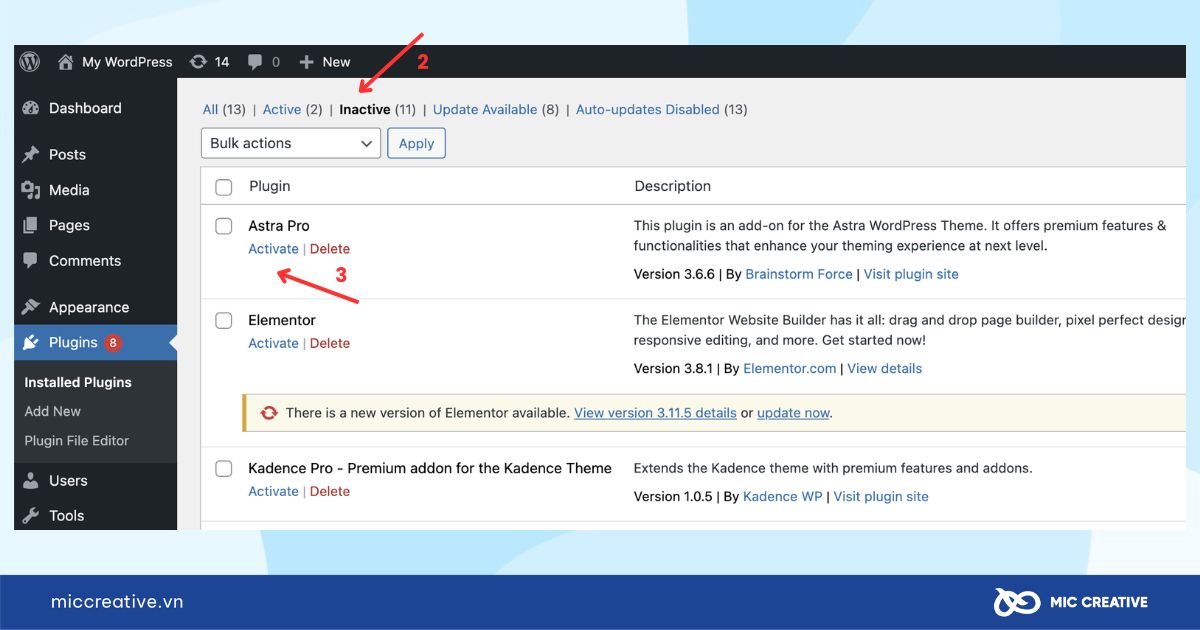Activate the Elementor plugin
The width and height of the screenshot is (1200, 630).
[273, 343]
